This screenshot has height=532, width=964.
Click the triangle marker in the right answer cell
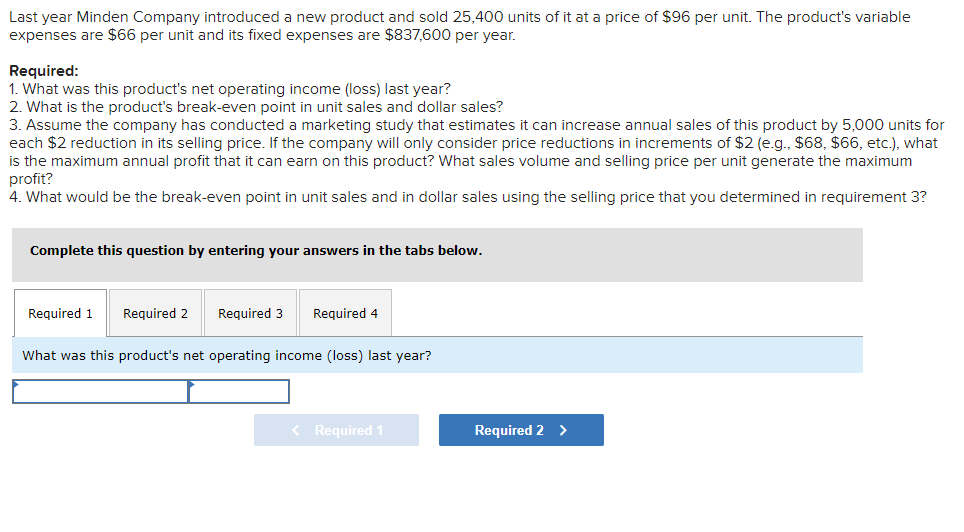[192, 383]
